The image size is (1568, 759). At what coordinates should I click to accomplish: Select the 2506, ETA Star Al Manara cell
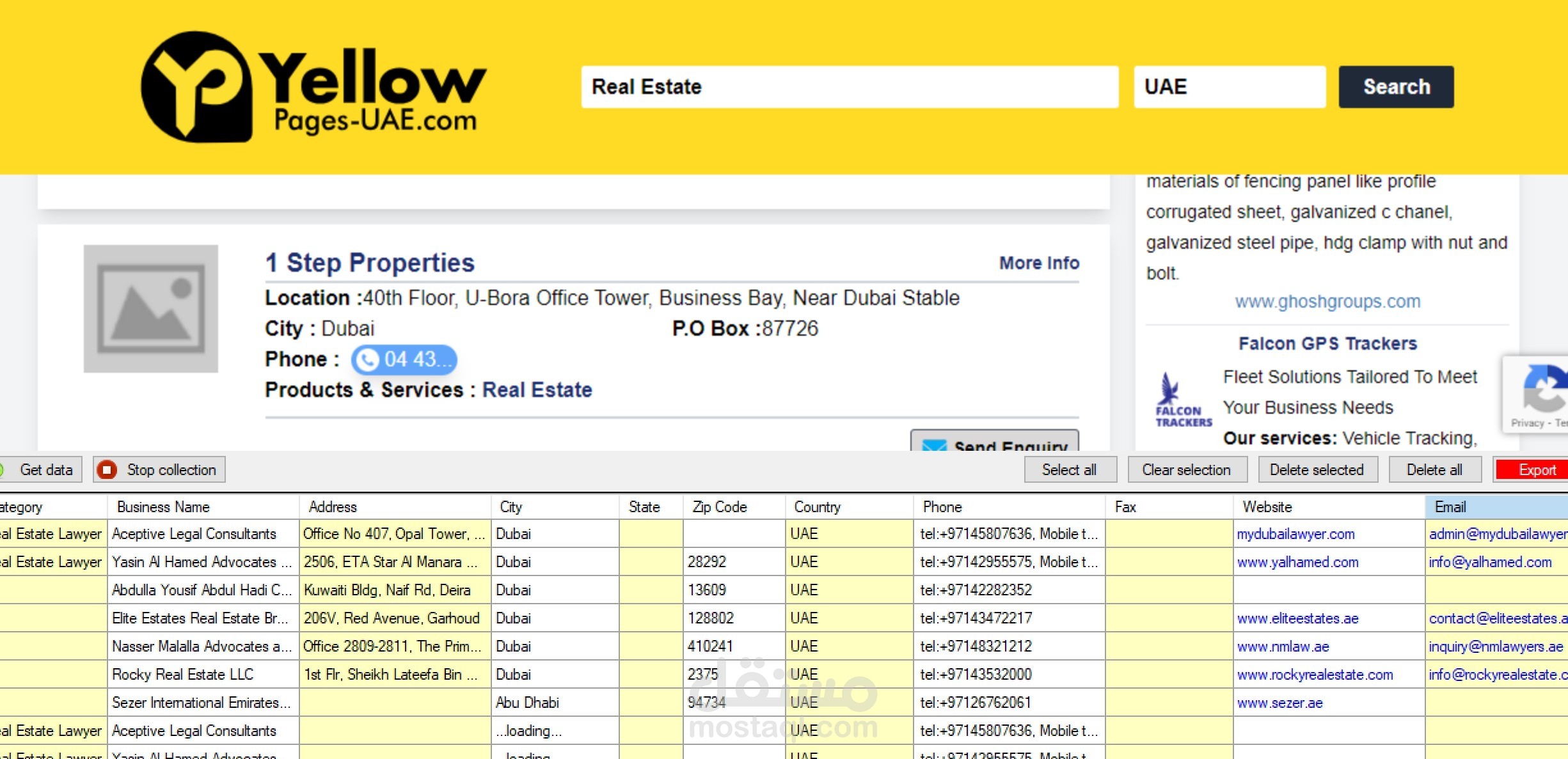pos(395,562)
